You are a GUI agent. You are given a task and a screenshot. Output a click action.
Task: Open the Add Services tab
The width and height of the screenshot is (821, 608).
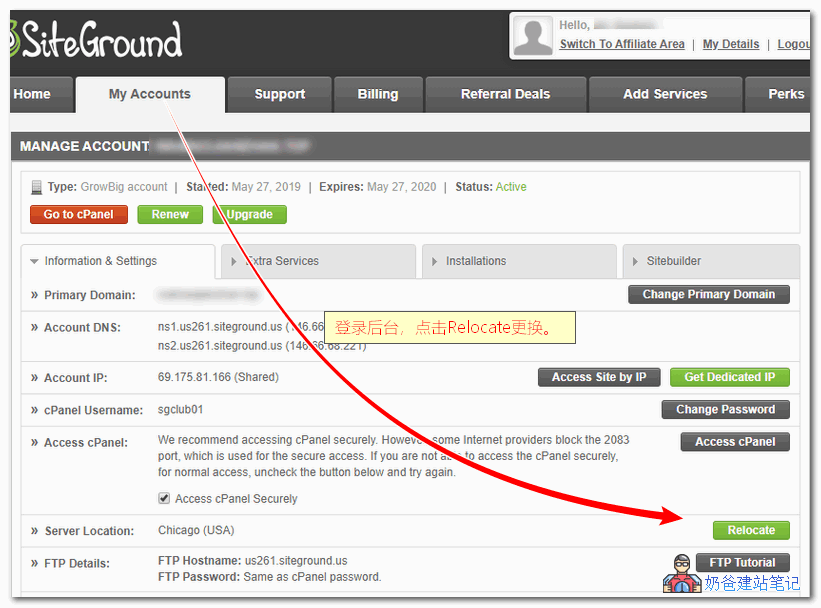coord(664,94)
